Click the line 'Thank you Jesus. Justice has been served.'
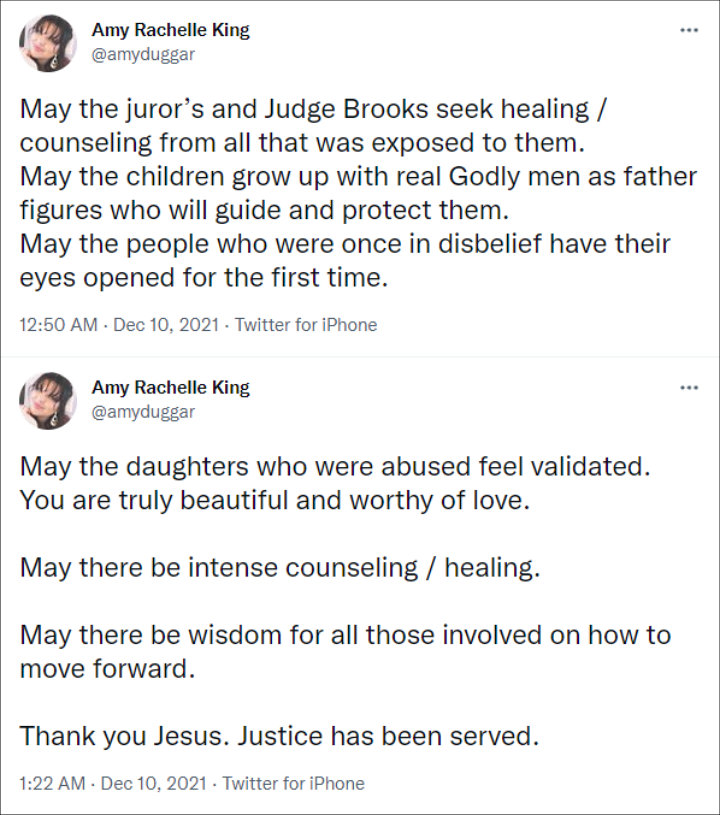This screenshot has height=815, width=720. [279, 736]
